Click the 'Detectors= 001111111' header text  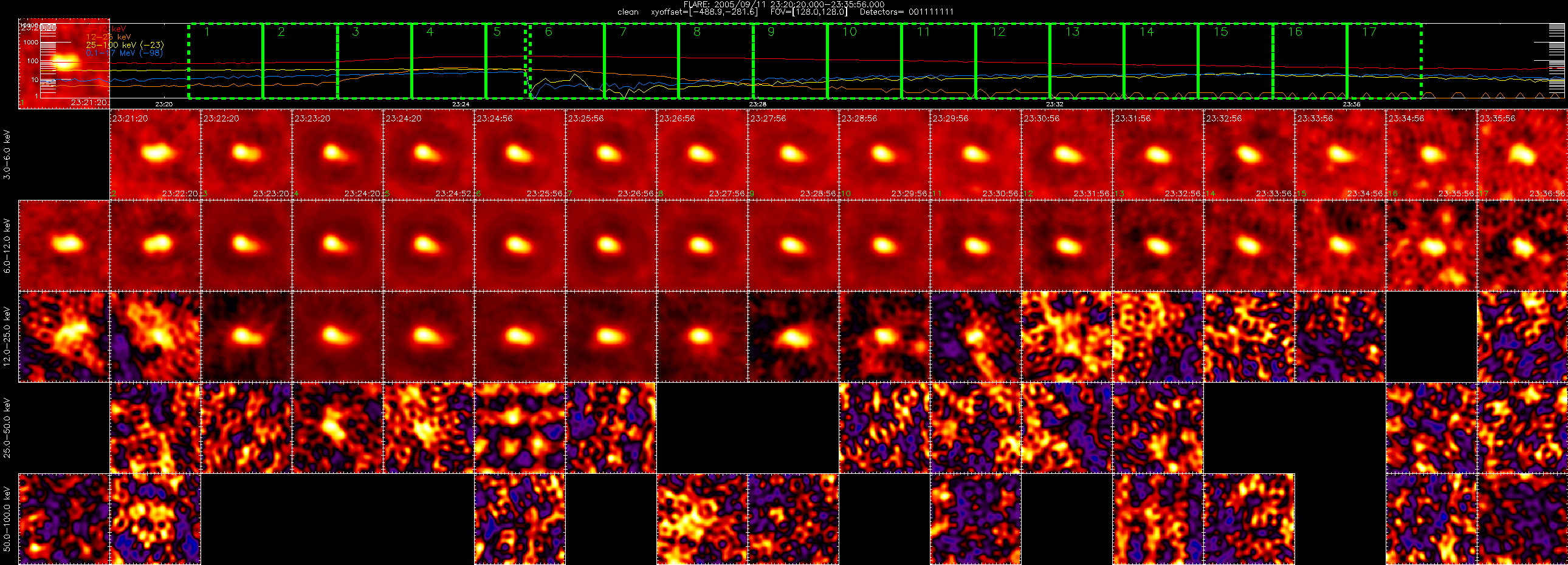click(x=907, y=12)
